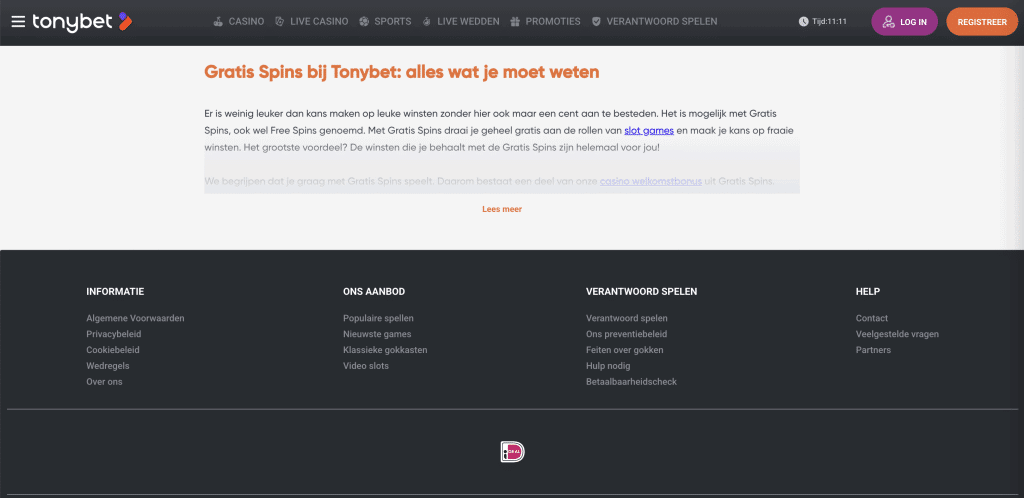
Task: Open the Over ons link
Action: coord(104,382)
